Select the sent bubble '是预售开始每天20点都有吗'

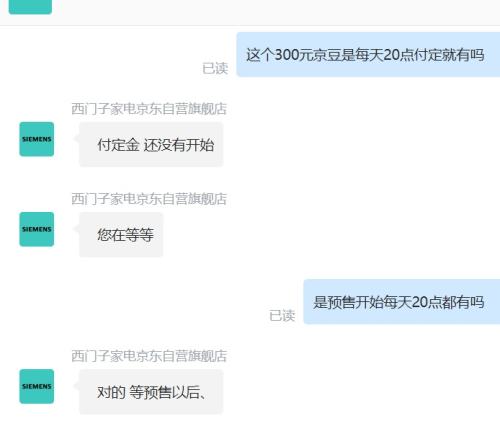pyautogui.click(x=402, y=302)
